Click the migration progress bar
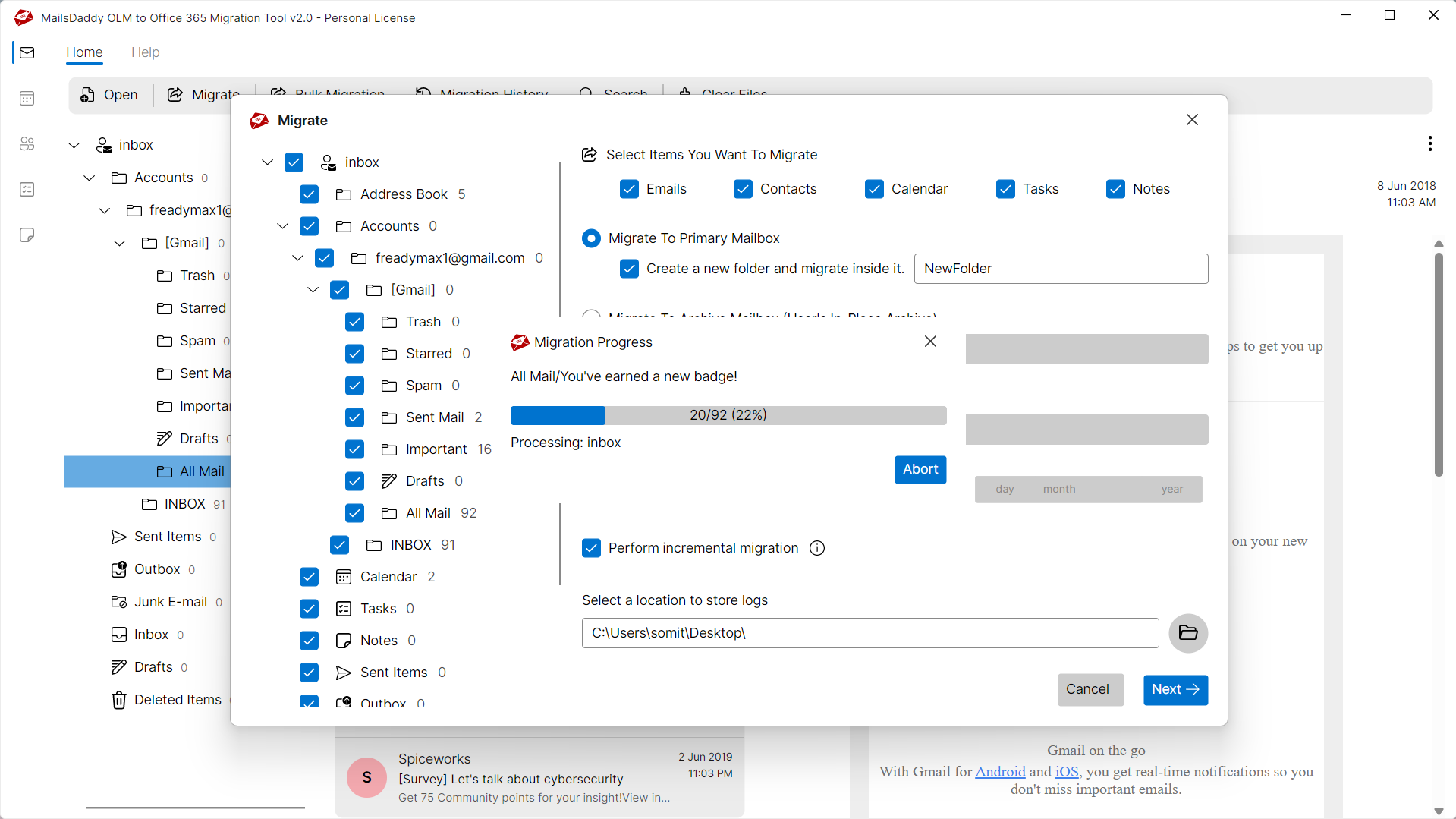The height and width of the screenshot is (819, 1456). coord(728,415)
